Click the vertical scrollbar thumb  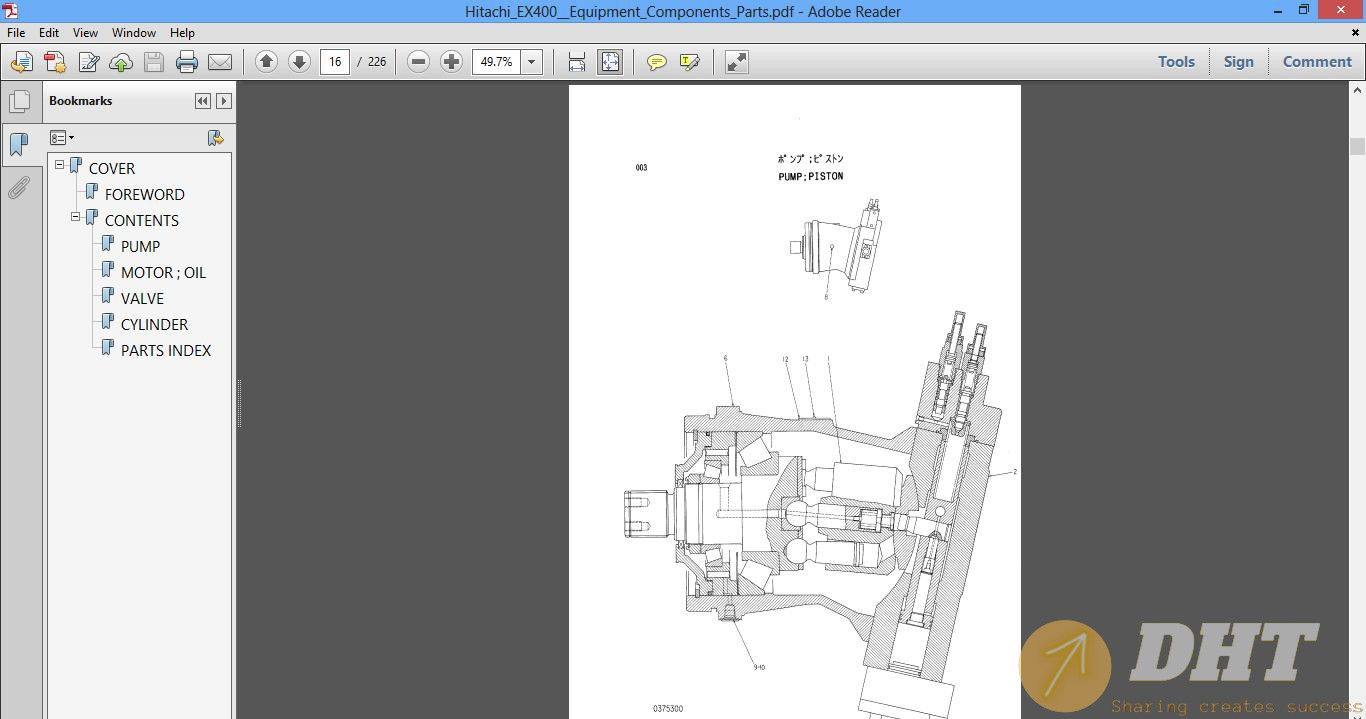(x=1357, y=146)
